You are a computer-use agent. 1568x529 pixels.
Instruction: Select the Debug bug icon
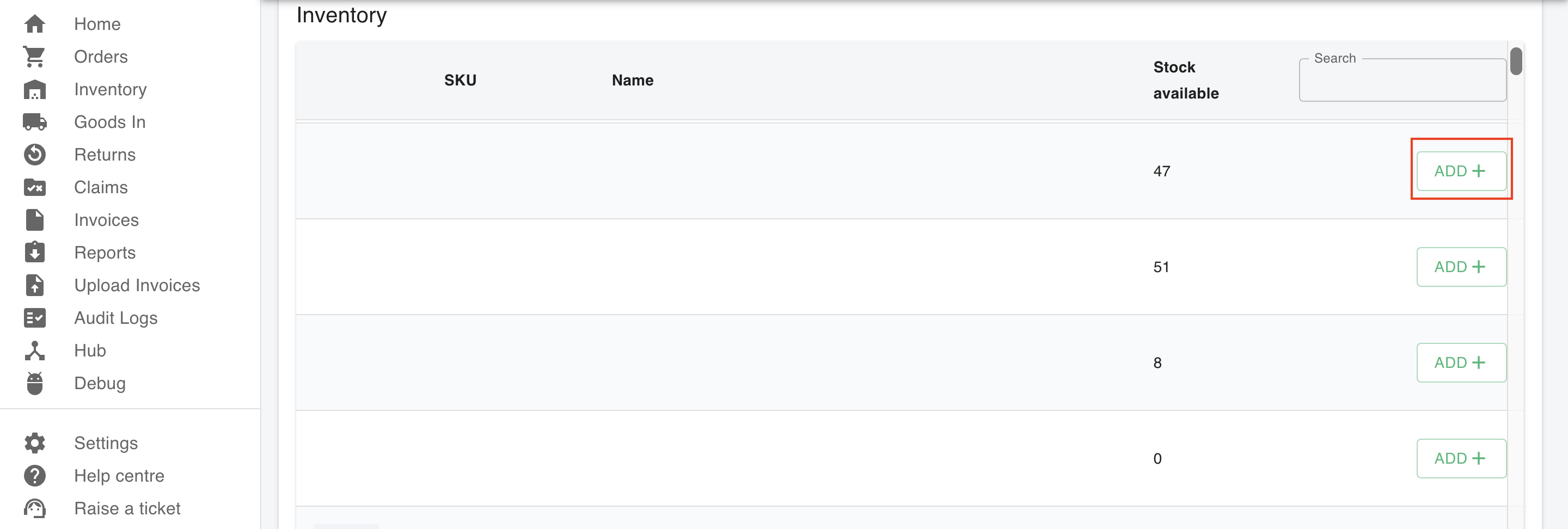point(35,384)
